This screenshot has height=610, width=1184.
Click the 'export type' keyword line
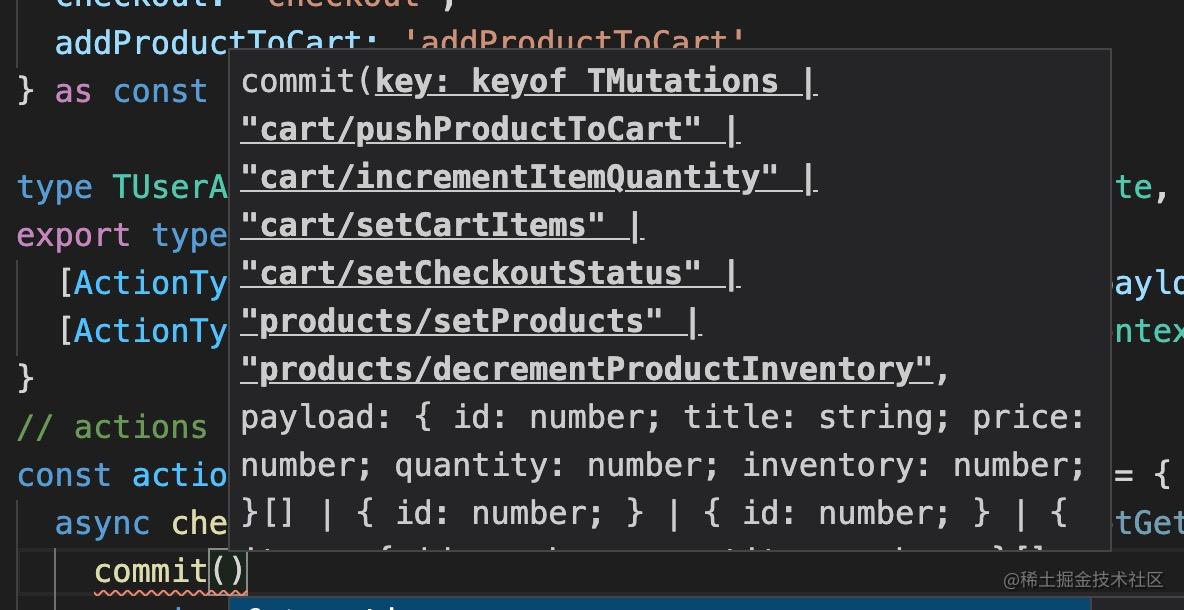click(123, 236)
